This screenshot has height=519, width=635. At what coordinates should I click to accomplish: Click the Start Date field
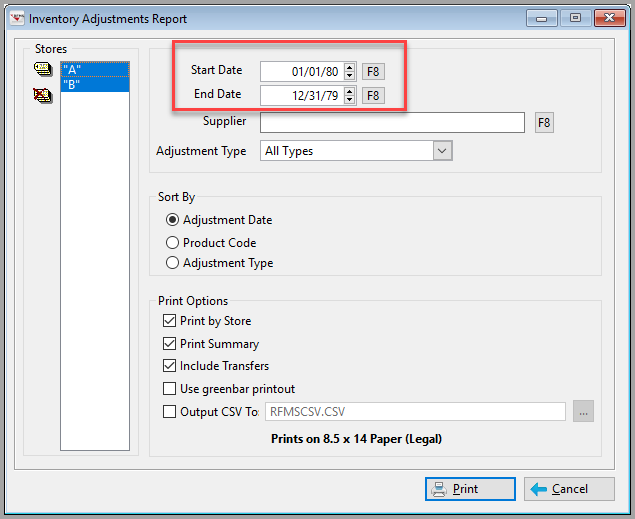pyautogui.click(x=302, y=72)
